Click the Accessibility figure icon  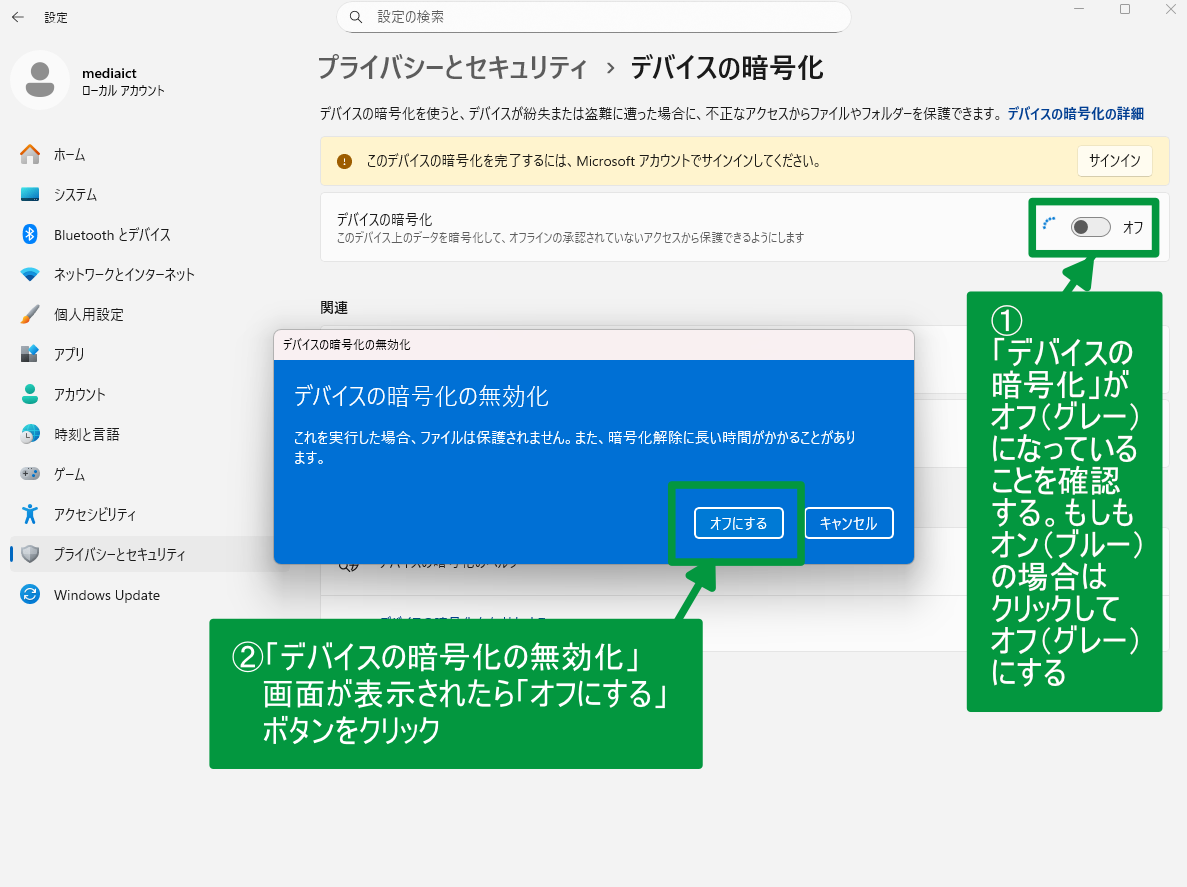point(30,514)
